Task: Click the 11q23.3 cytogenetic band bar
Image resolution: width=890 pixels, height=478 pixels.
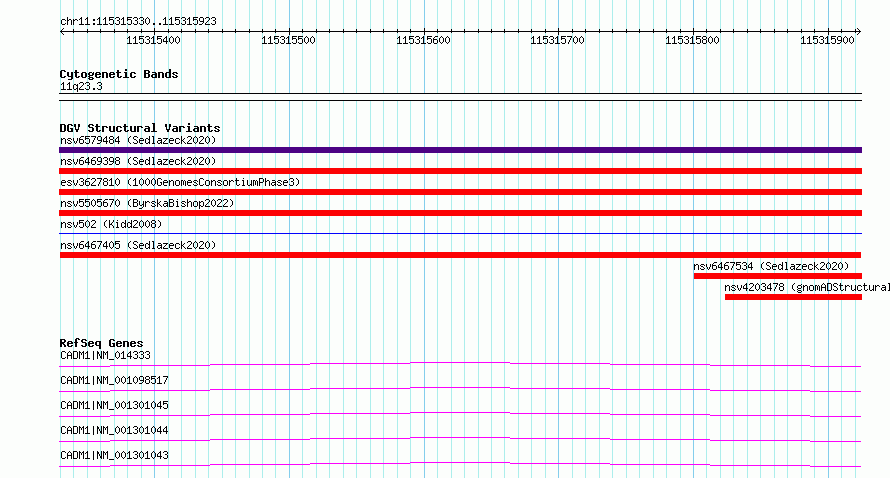Action: tap(460, 97)
